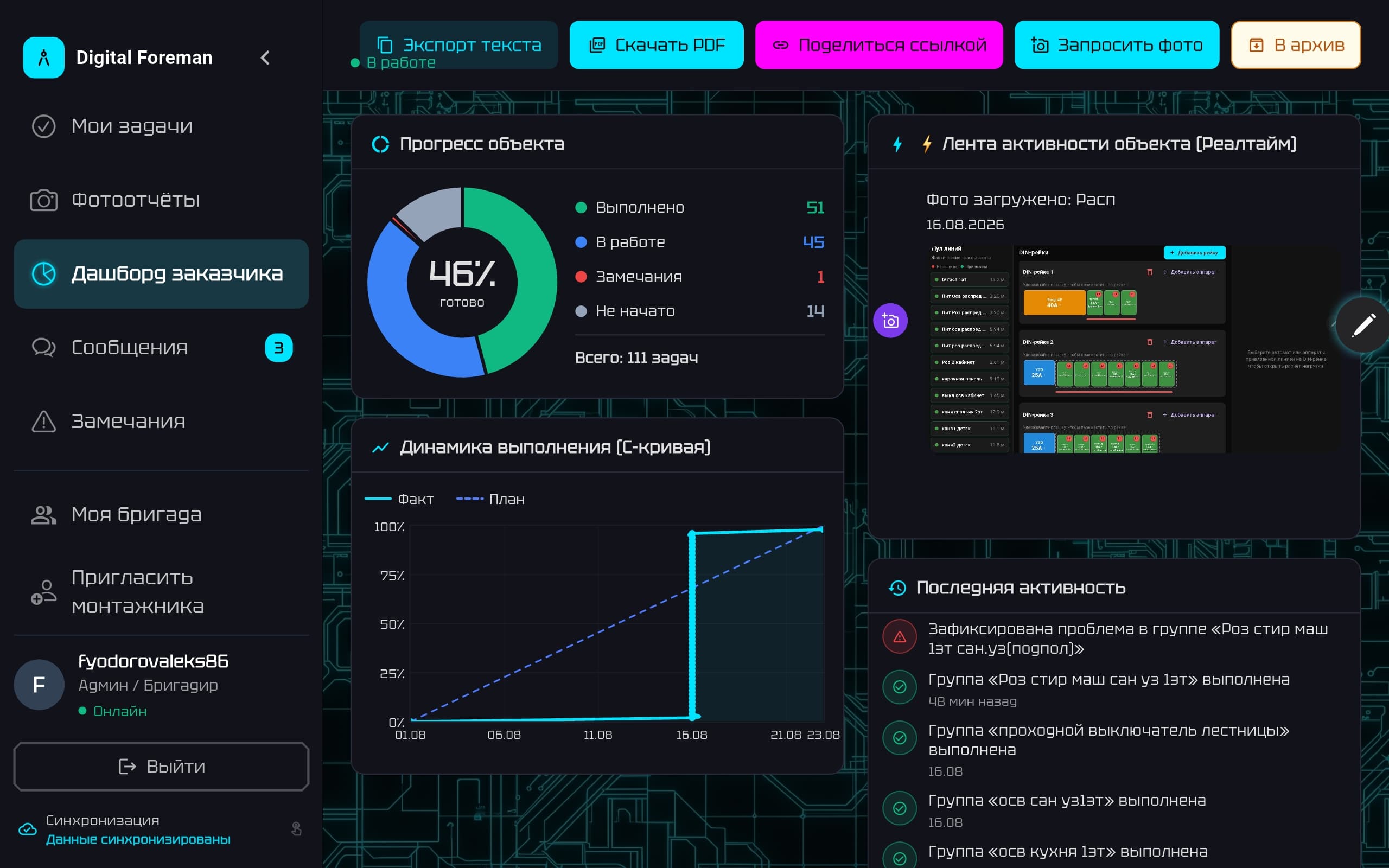Screen dimensions: 1389x868
Task: Open Моя бригада team page
Action: tap(161, 514)
